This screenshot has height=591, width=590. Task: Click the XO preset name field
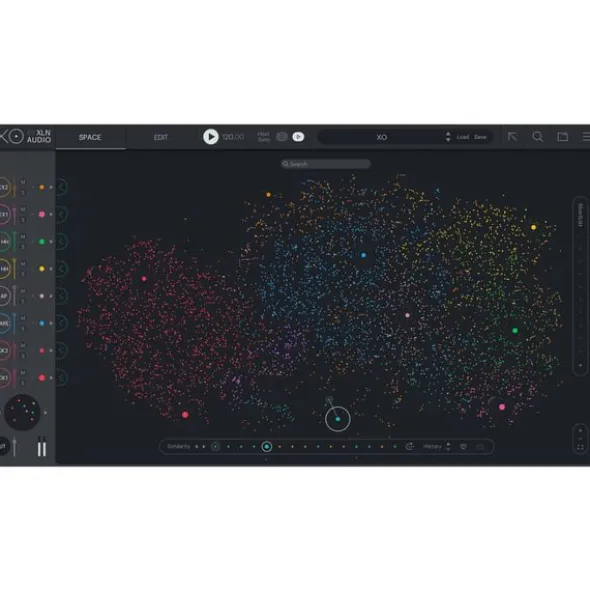click(381, 137)
